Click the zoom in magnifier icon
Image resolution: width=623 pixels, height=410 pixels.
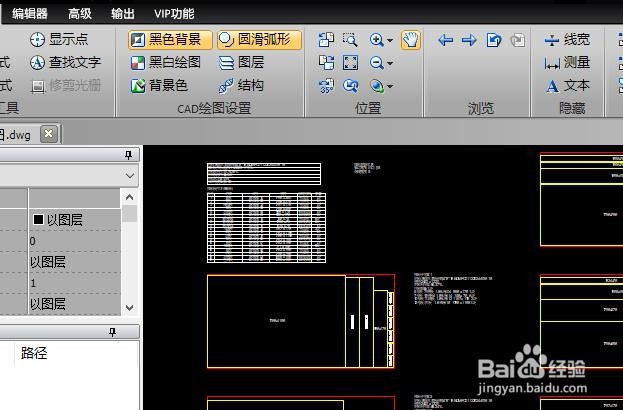tap(376, 40)
